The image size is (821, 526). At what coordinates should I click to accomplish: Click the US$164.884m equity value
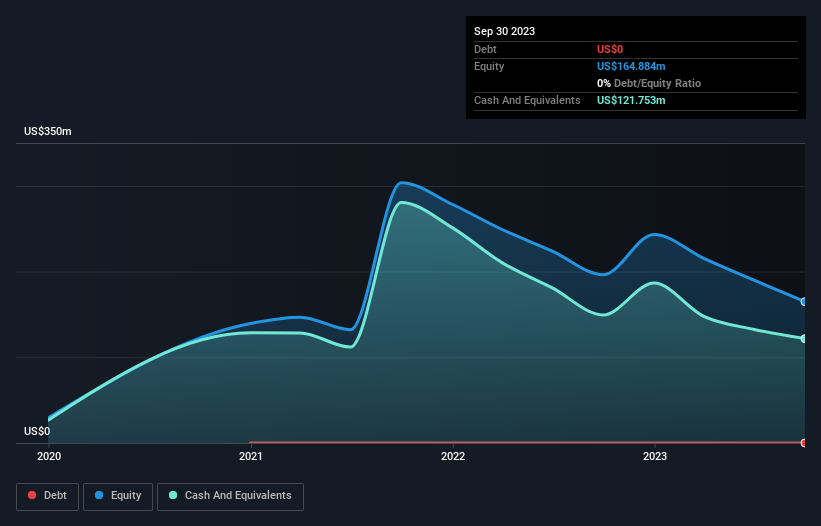[x=631, y=66]
